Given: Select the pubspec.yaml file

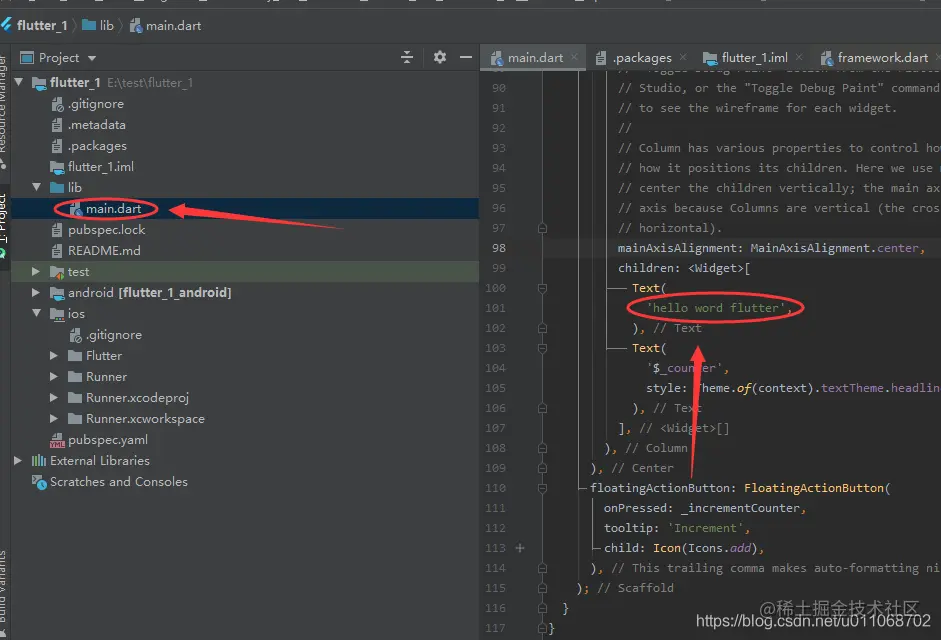Looking at the screenshot, I should click(99, 440).
